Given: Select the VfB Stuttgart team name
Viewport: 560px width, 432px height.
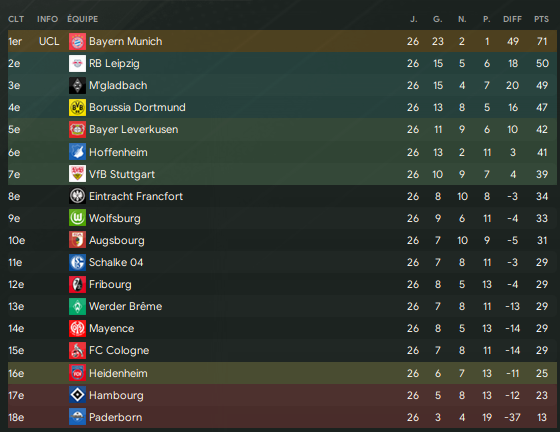Looking at the screenshot, I should pyautogui.click(x=122, y=174).
